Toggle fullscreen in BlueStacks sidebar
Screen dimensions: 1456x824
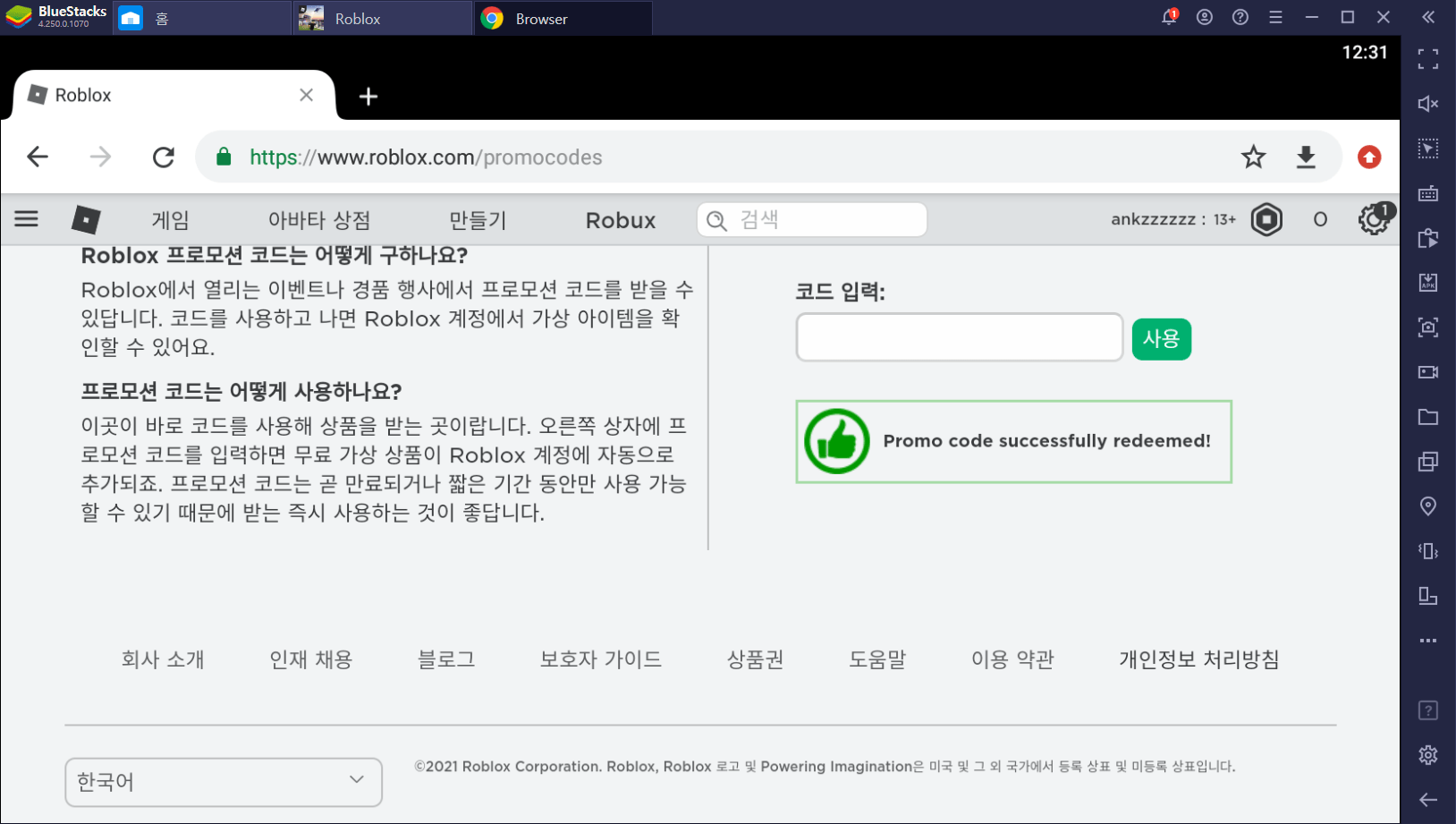1428,59
